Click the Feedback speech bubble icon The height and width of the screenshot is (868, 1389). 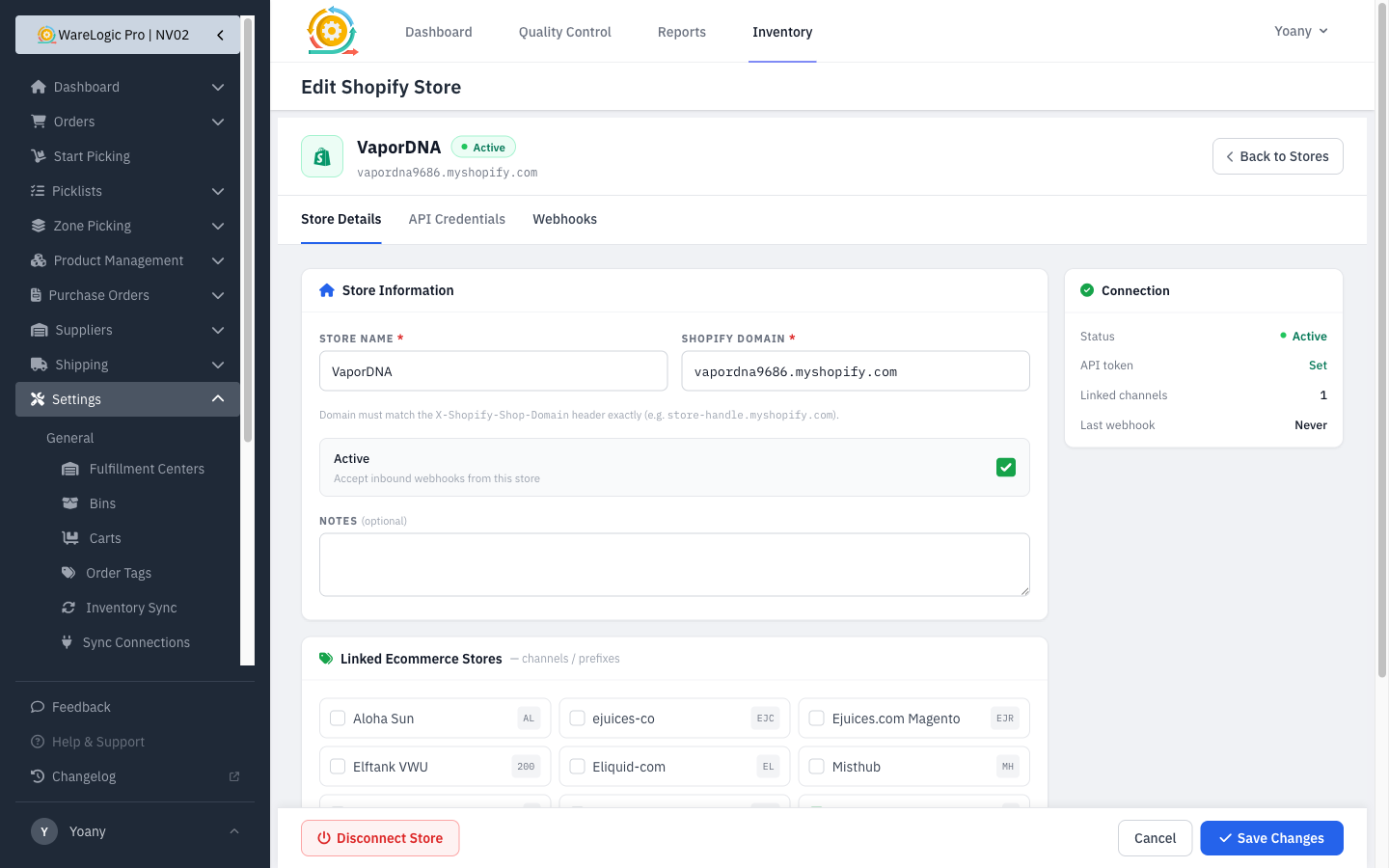click(x=38, y=707)
